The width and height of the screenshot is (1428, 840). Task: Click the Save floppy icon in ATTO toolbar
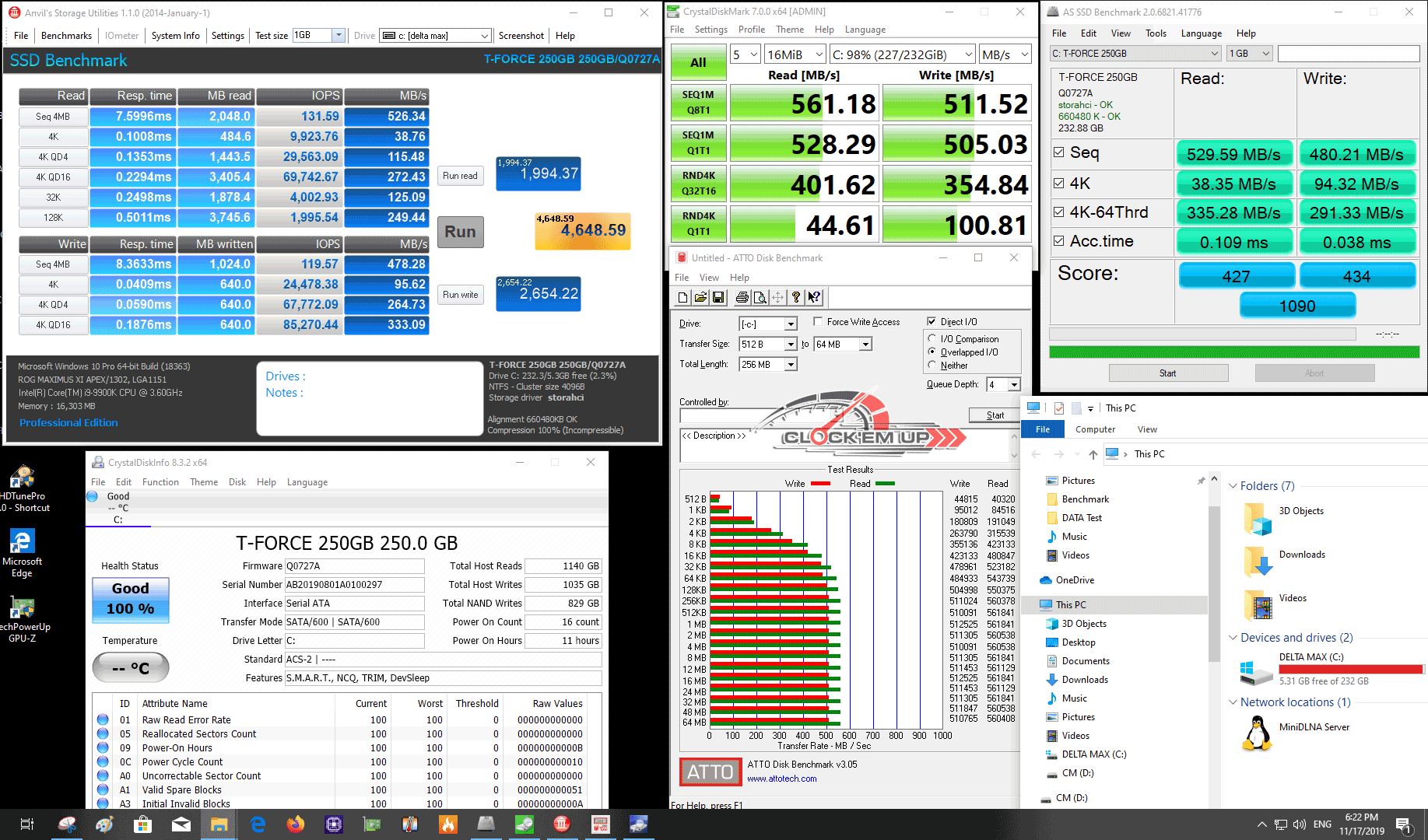click(718, 297)
